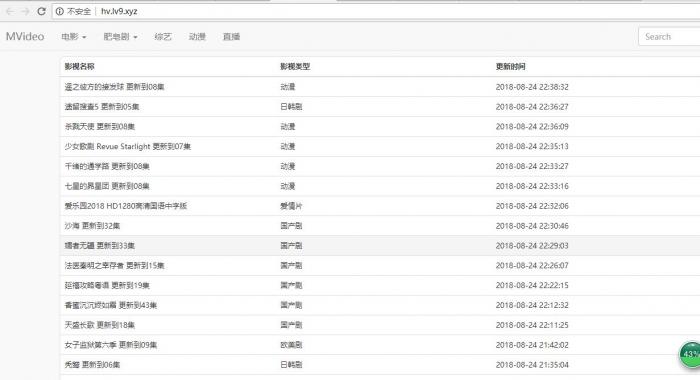700x380 pixels.
Task: Click timestamp 2018-08-24 22:36:09
Action: pos(532,126)
